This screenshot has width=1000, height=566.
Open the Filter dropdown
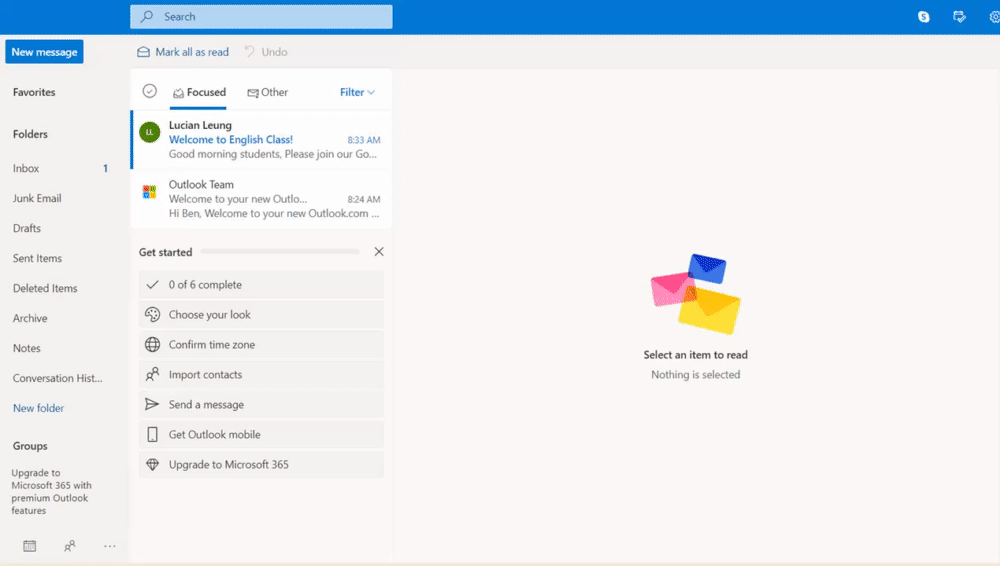[x=357, y=93]
